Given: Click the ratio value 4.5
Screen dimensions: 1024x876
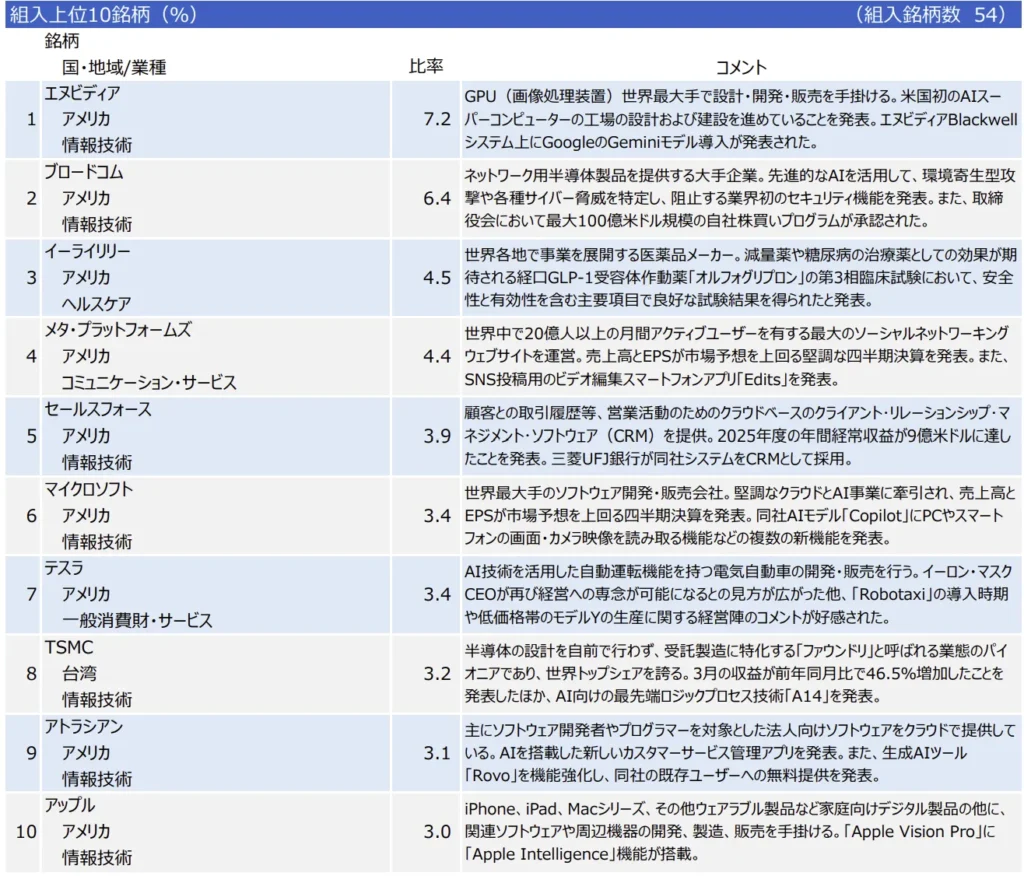Looking at the screenshot, I should 437,278.
